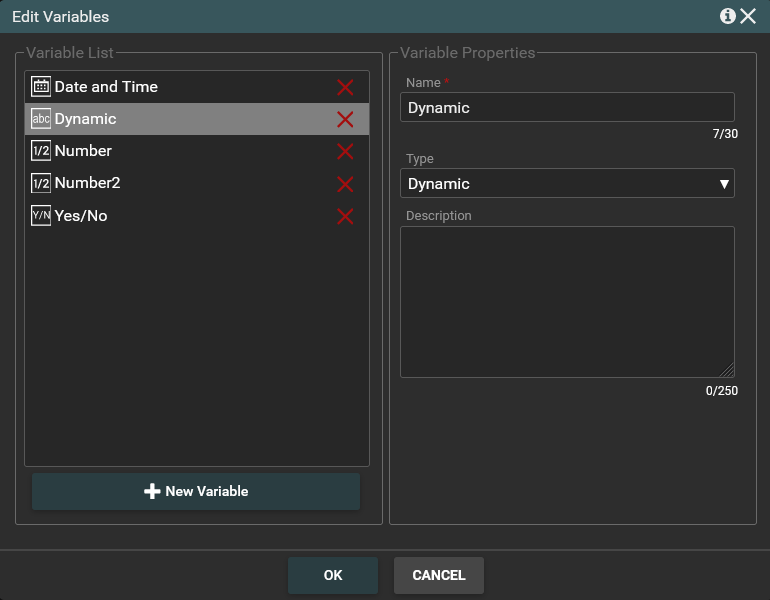770x600 pixels.
Task: Remove the Yes/No variable
Action: pyautogui.click(x=345, y=216)
